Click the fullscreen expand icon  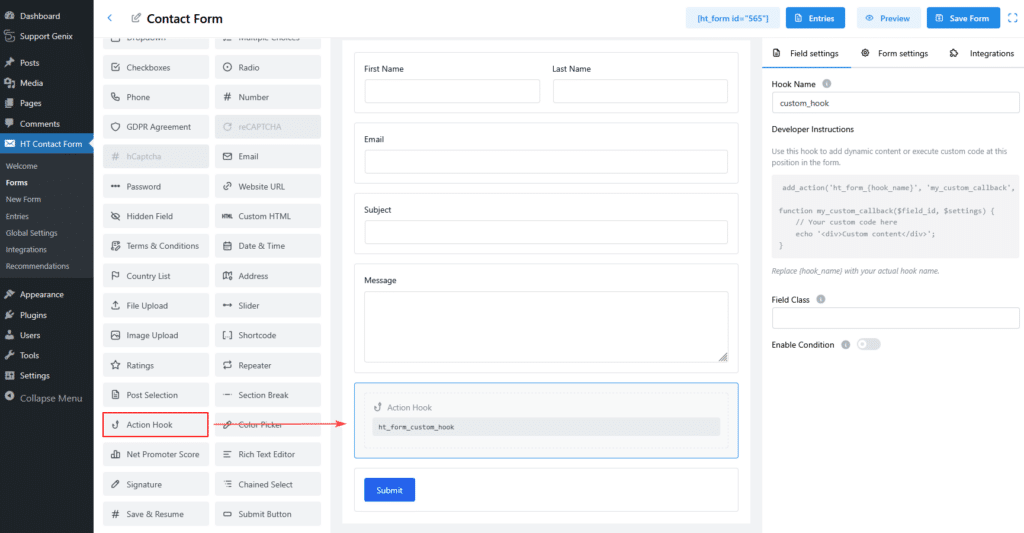pyautogui.click(x=1012, y=18)
